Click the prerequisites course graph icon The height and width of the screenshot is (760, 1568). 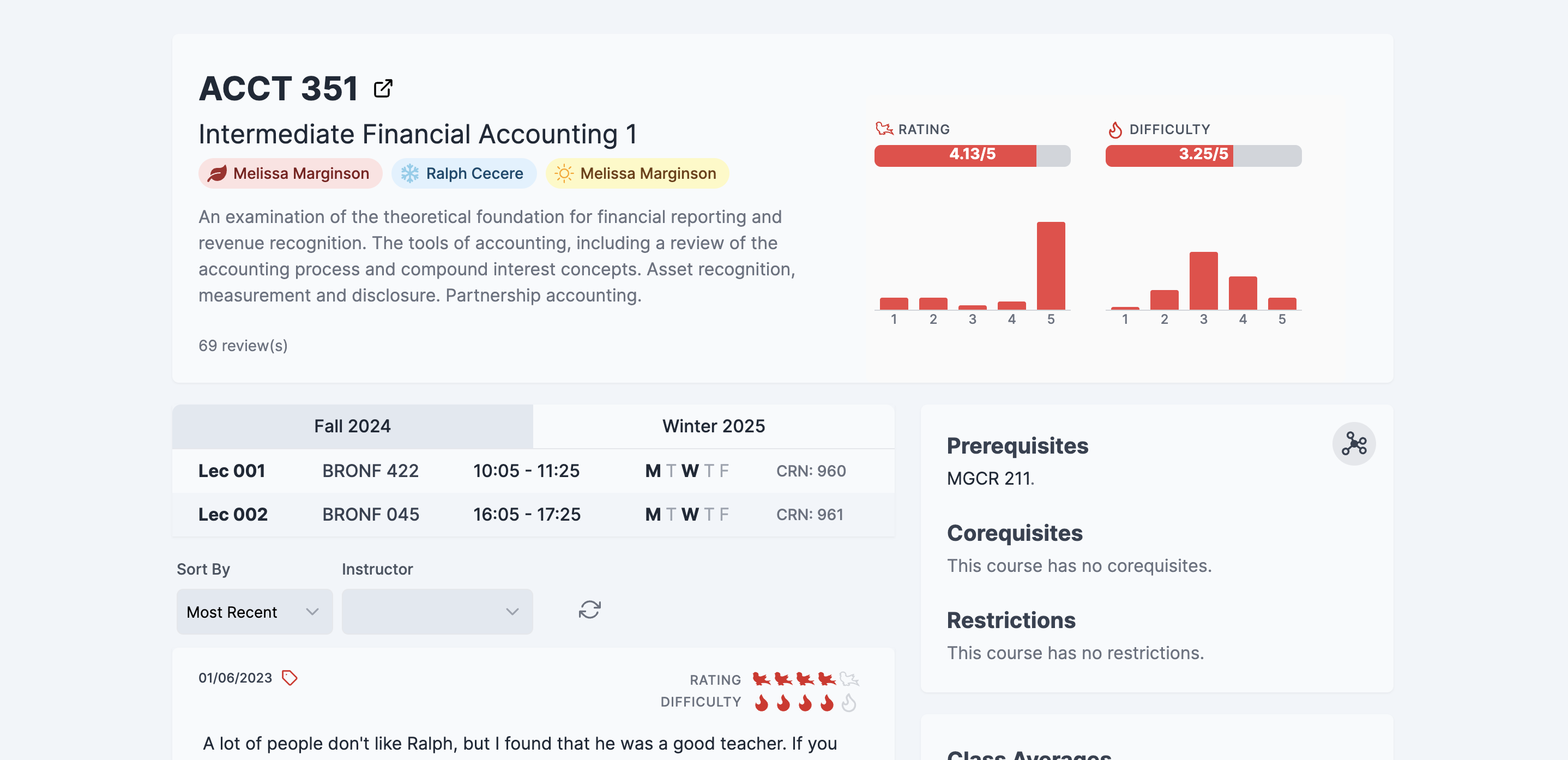pyautogui.click(x=1353, y=444)
